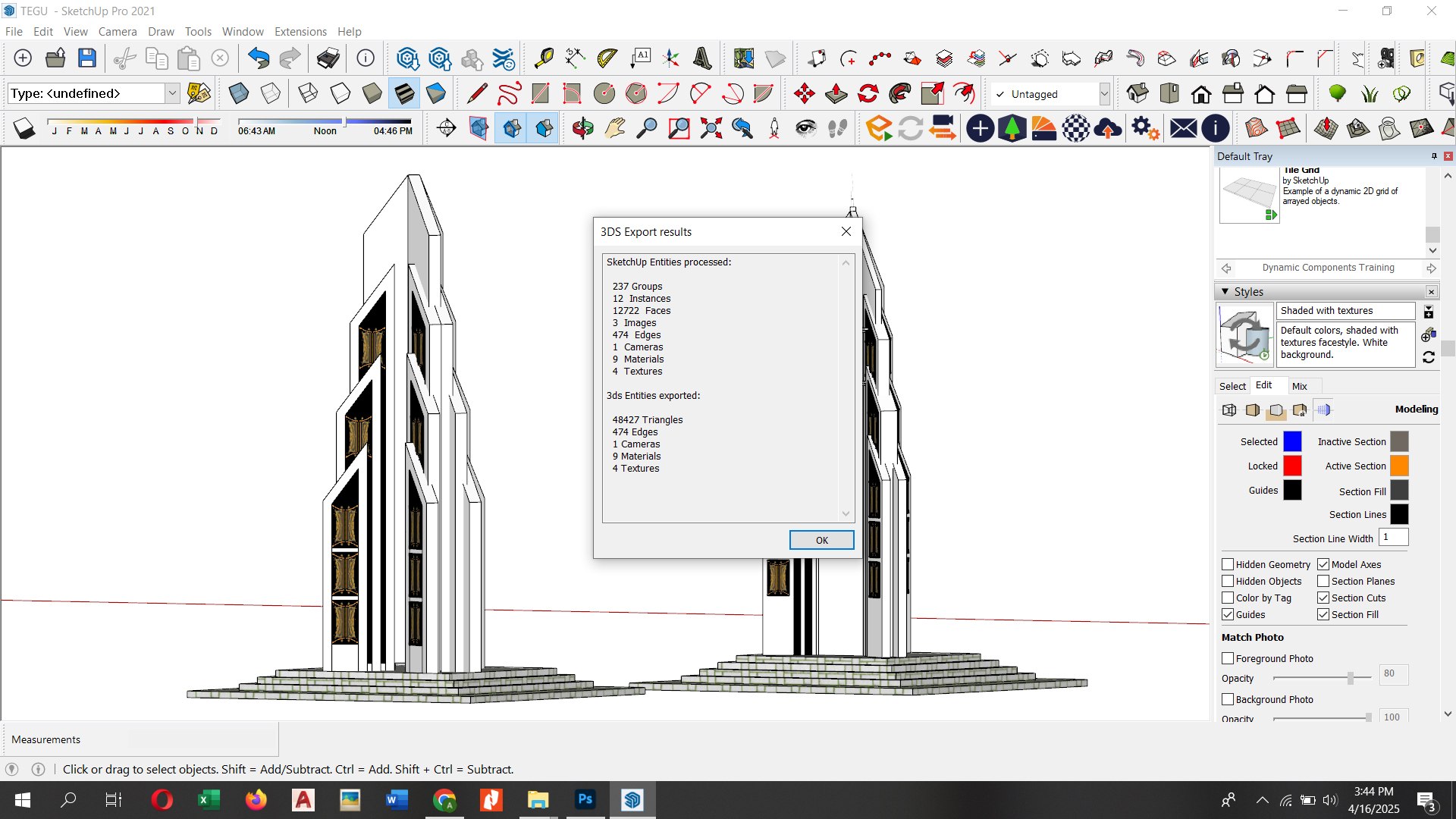Select the Line pencil tool
The width and height of the screenshot is (1456, 819).
pyautogui.click(x=477, y=94)
